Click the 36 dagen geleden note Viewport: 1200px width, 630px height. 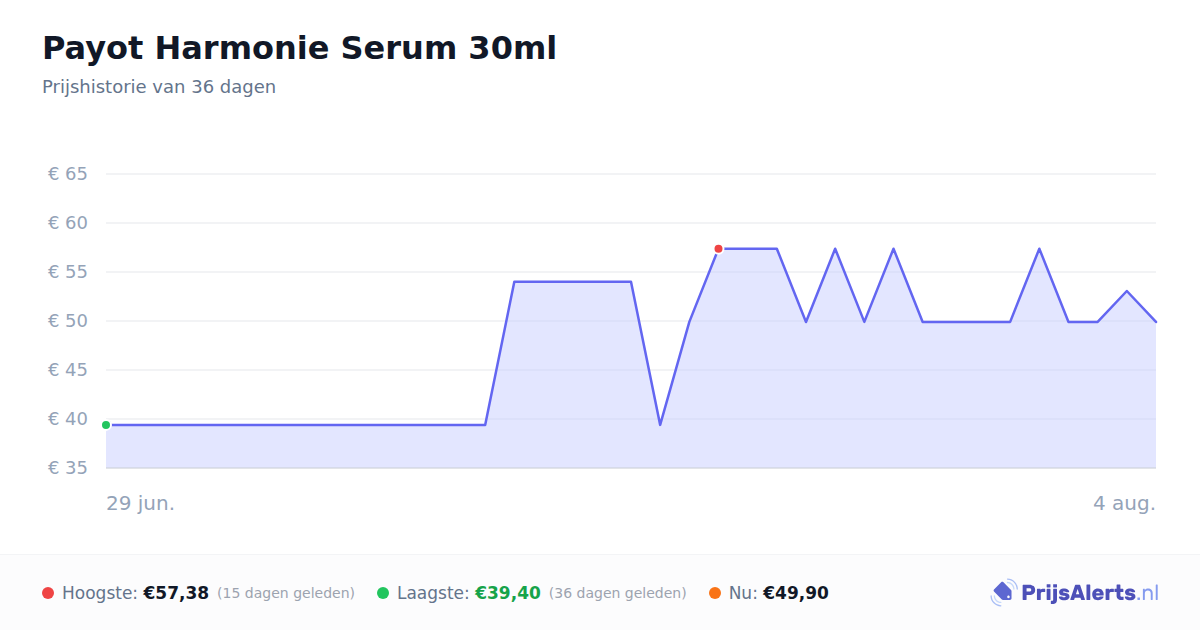pyautogui.click(x=618, y=593)
